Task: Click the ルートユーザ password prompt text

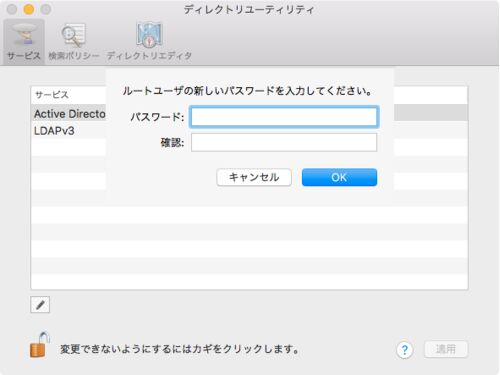Action: 247,91
